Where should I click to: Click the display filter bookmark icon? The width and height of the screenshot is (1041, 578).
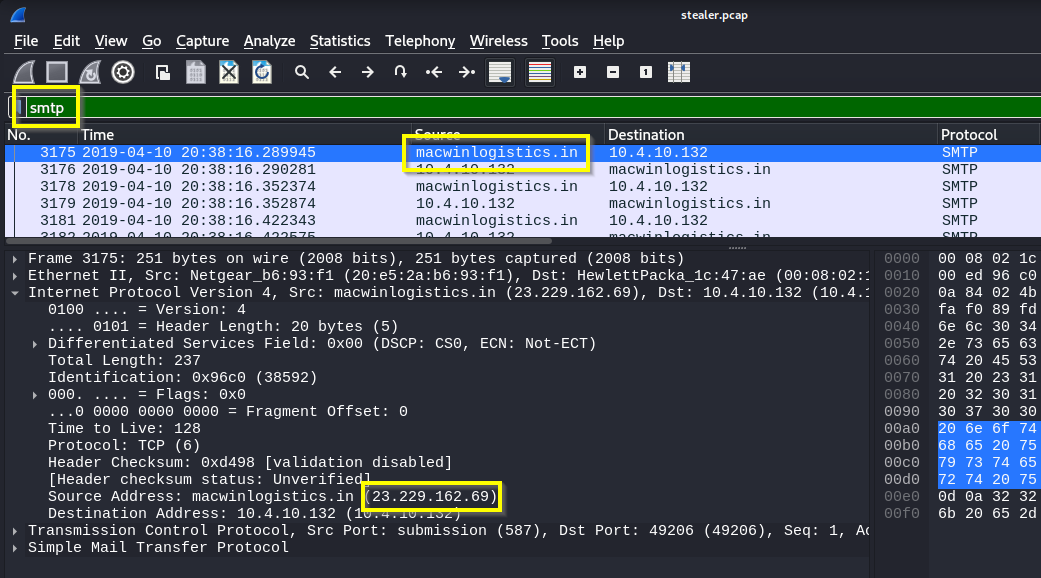pyautogui.click(x=17, y=107)
